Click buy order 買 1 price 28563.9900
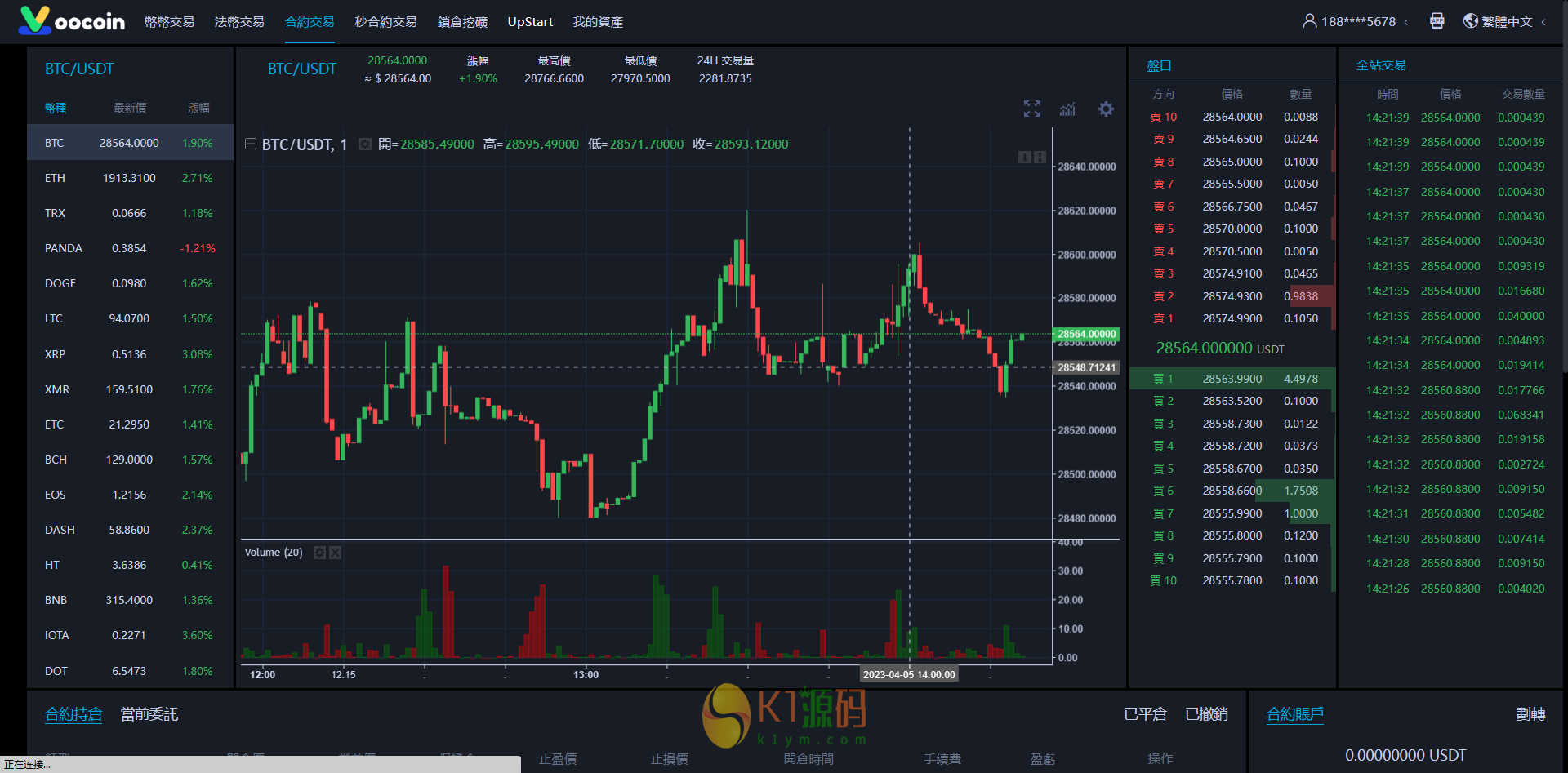Screen dimensions: 1568x773 point(1232,379)
